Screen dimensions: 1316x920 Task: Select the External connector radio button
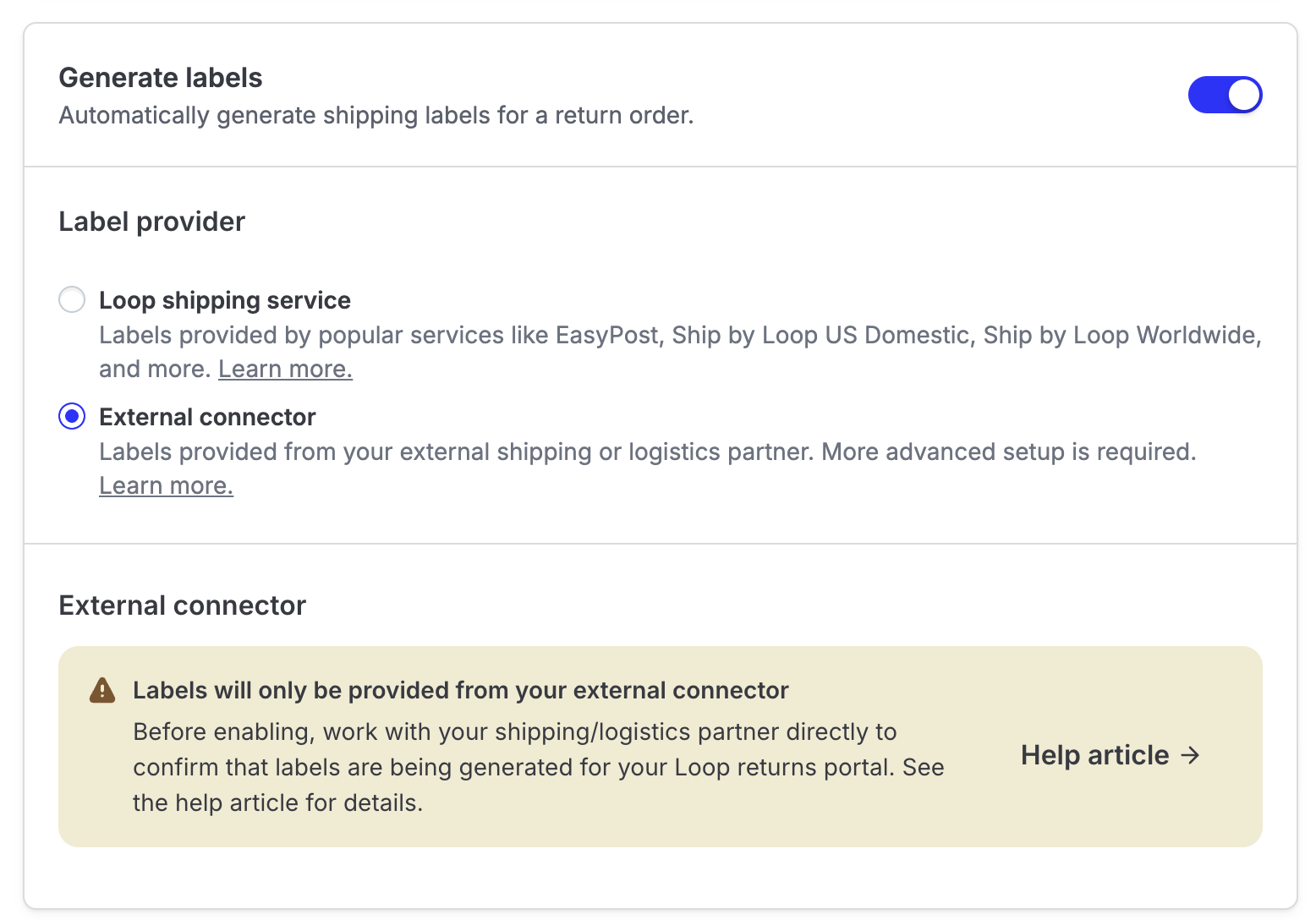click(x=72, y=416)
